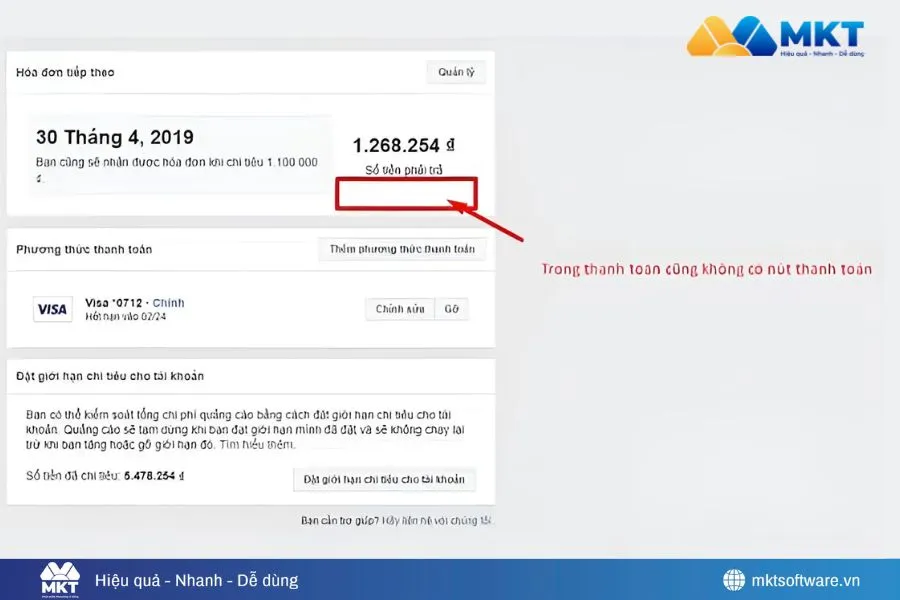The image size is (900, 600).
Task: Open the Quản lý button
Action: coord(456,72)
